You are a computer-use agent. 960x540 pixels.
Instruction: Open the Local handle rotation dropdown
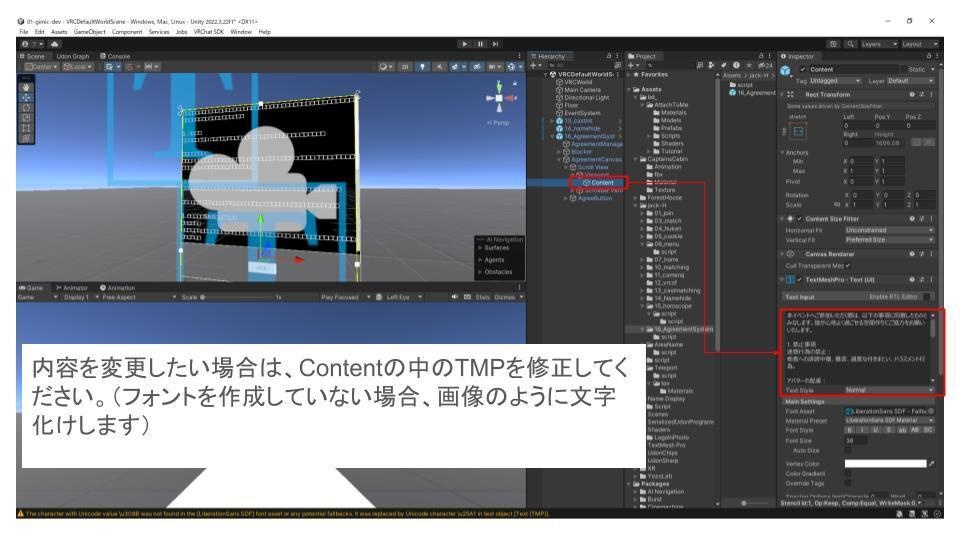(78, 67)
